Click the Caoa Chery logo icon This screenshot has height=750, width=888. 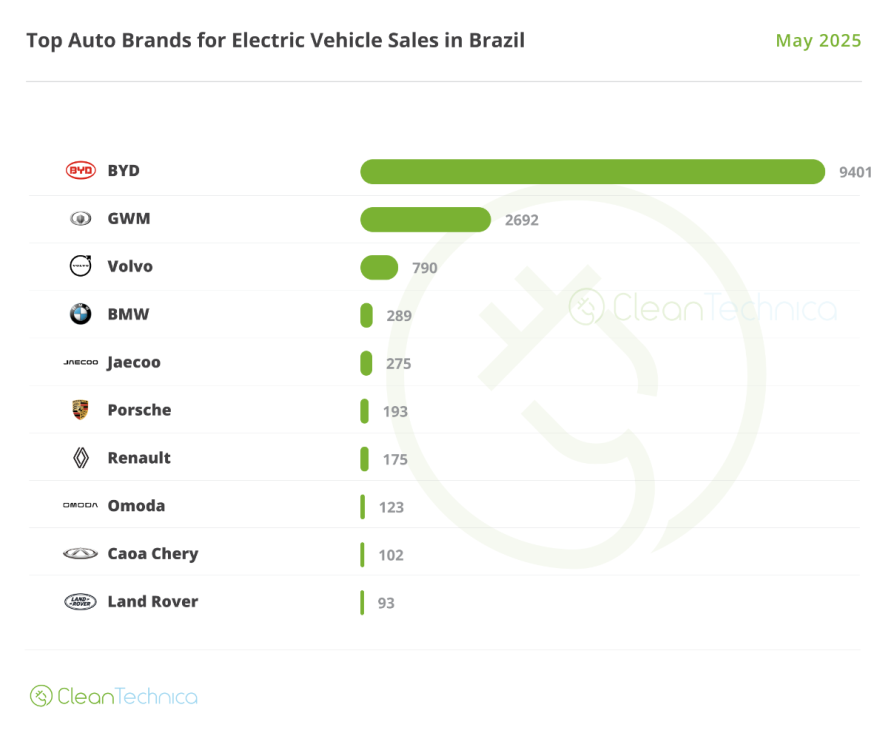[x=80, y=554]
